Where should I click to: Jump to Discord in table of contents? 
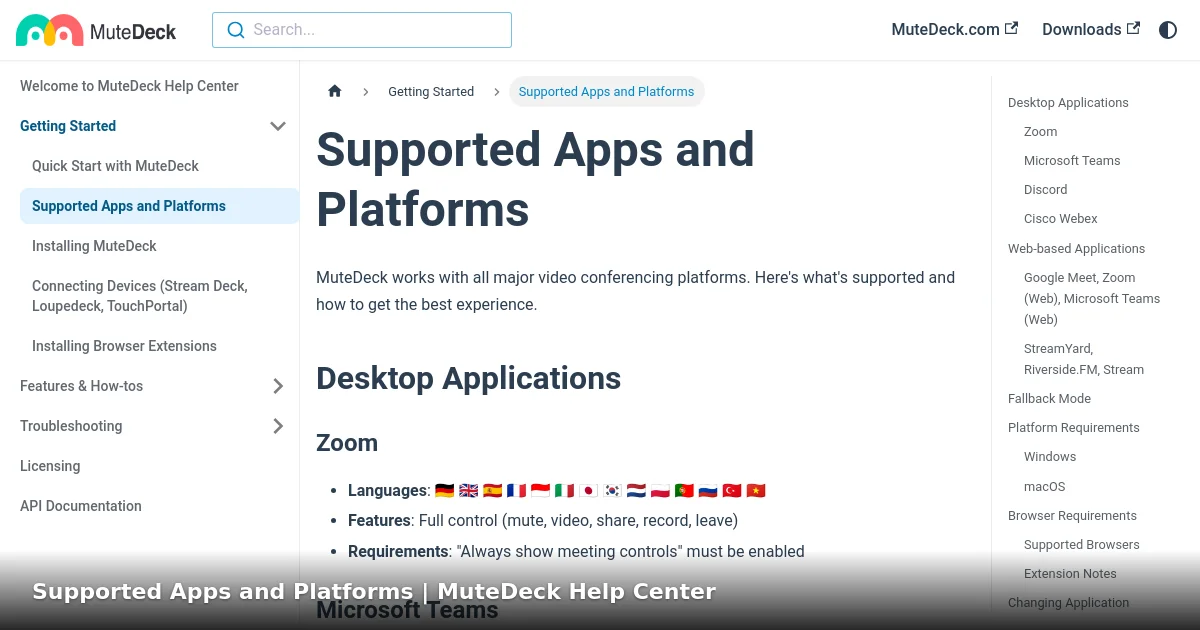pyautogui.click(x=1045, y=190)
